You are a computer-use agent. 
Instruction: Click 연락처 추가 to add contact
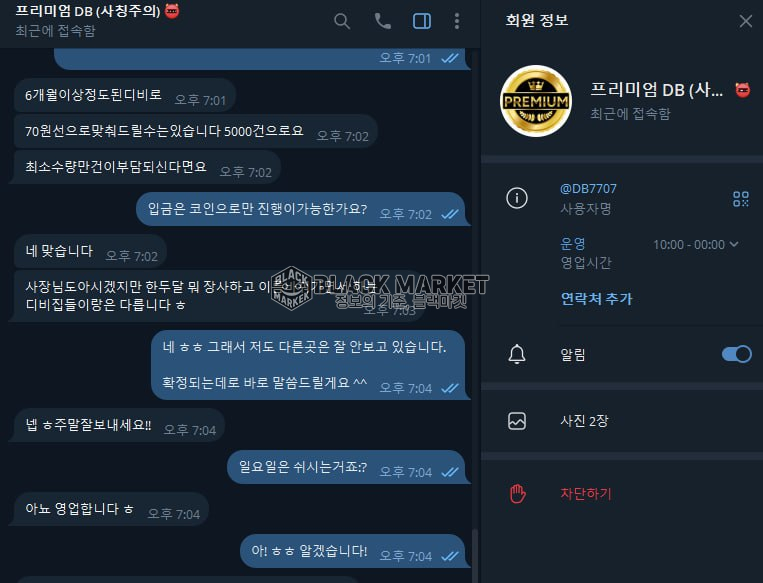coord(596,298)
